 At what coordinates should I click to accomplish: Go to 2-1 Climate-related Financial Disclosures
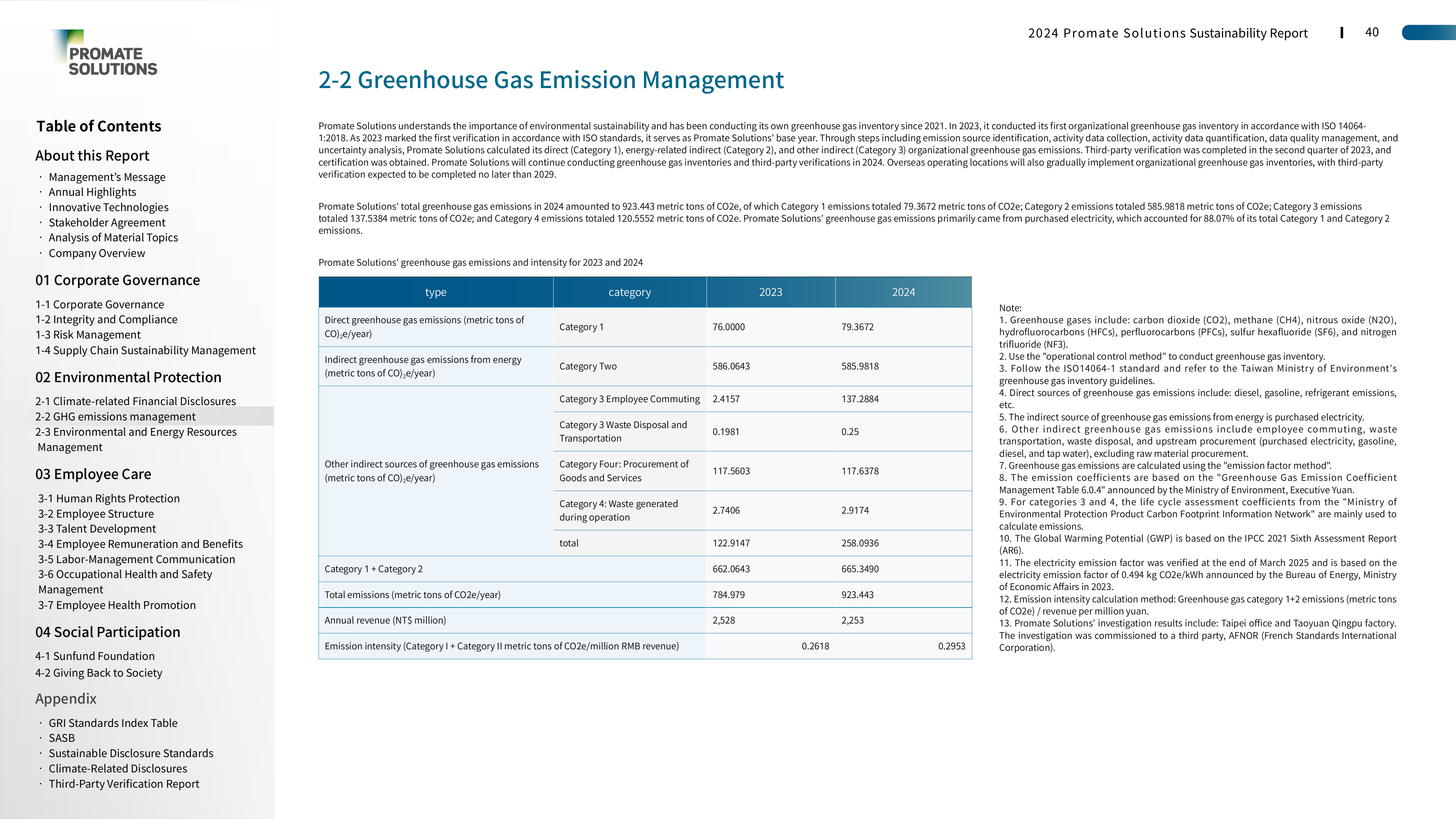[136, 401]
